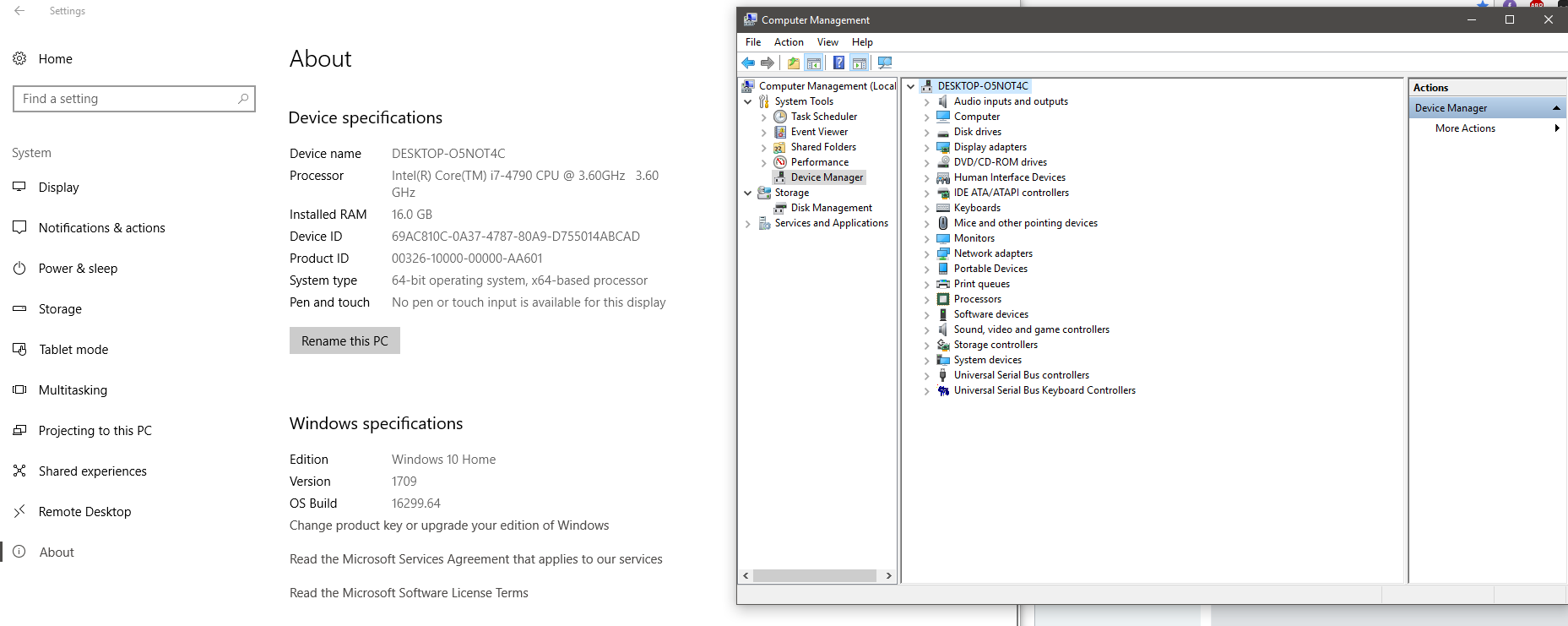Viewport: 1568px width, 626px height.
Task: Click the Home gear icon in Settings
Action: click(x=19, y=58)
